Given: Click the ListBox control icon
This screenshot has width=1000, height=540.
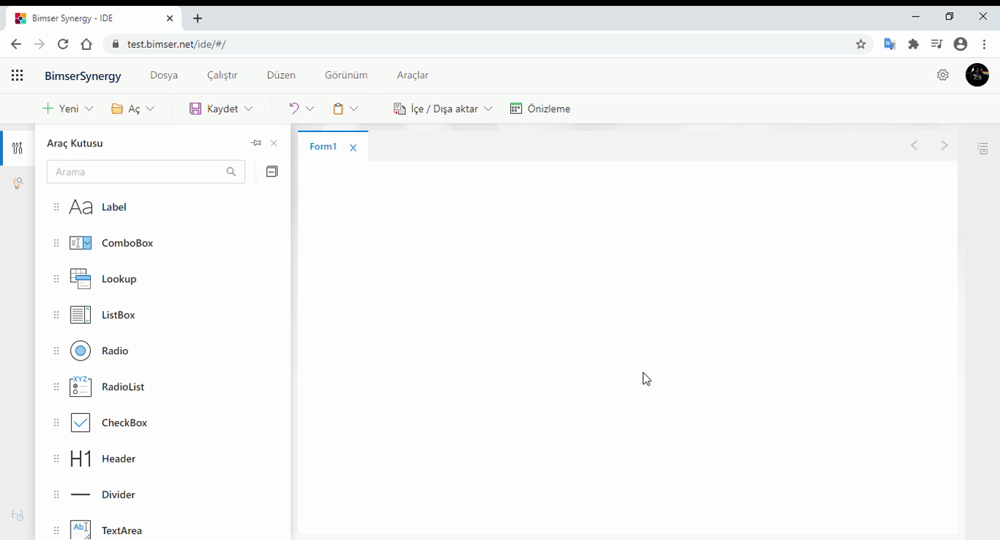Looking at the screenshot, I should pos(80,315).
